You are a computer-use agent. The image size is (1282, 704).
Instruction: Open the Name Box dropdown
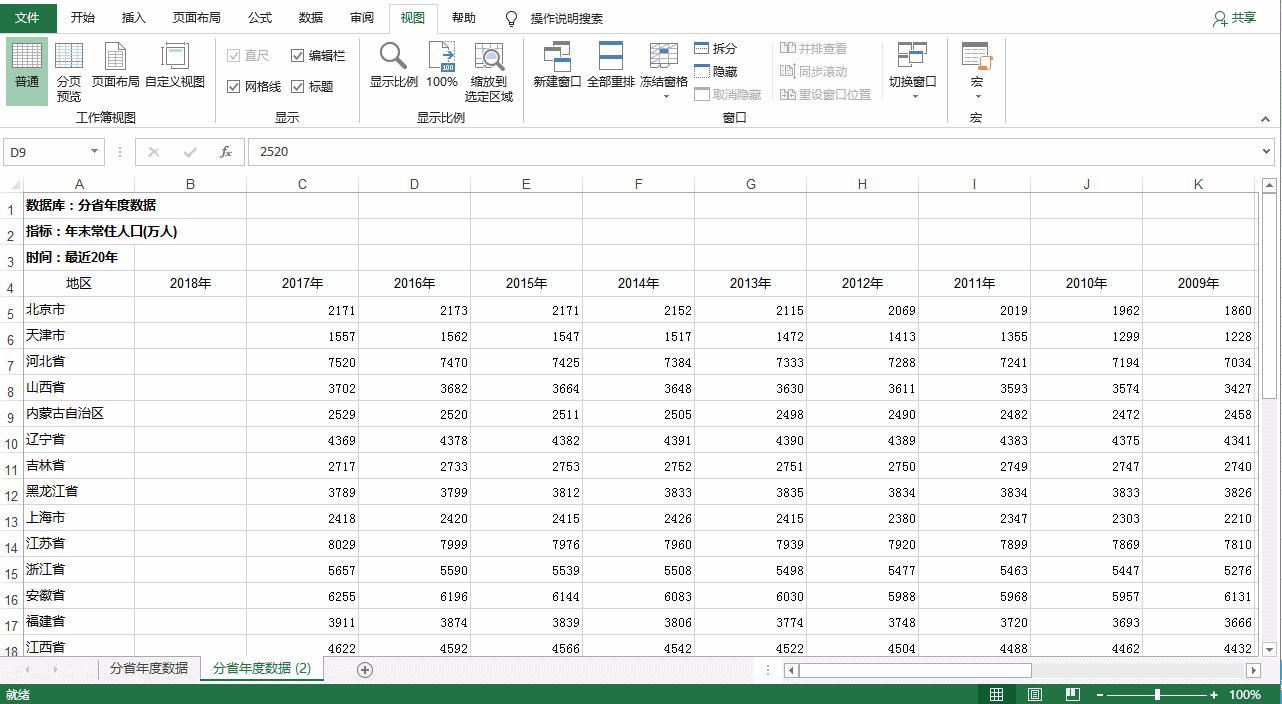coord(95,151)
